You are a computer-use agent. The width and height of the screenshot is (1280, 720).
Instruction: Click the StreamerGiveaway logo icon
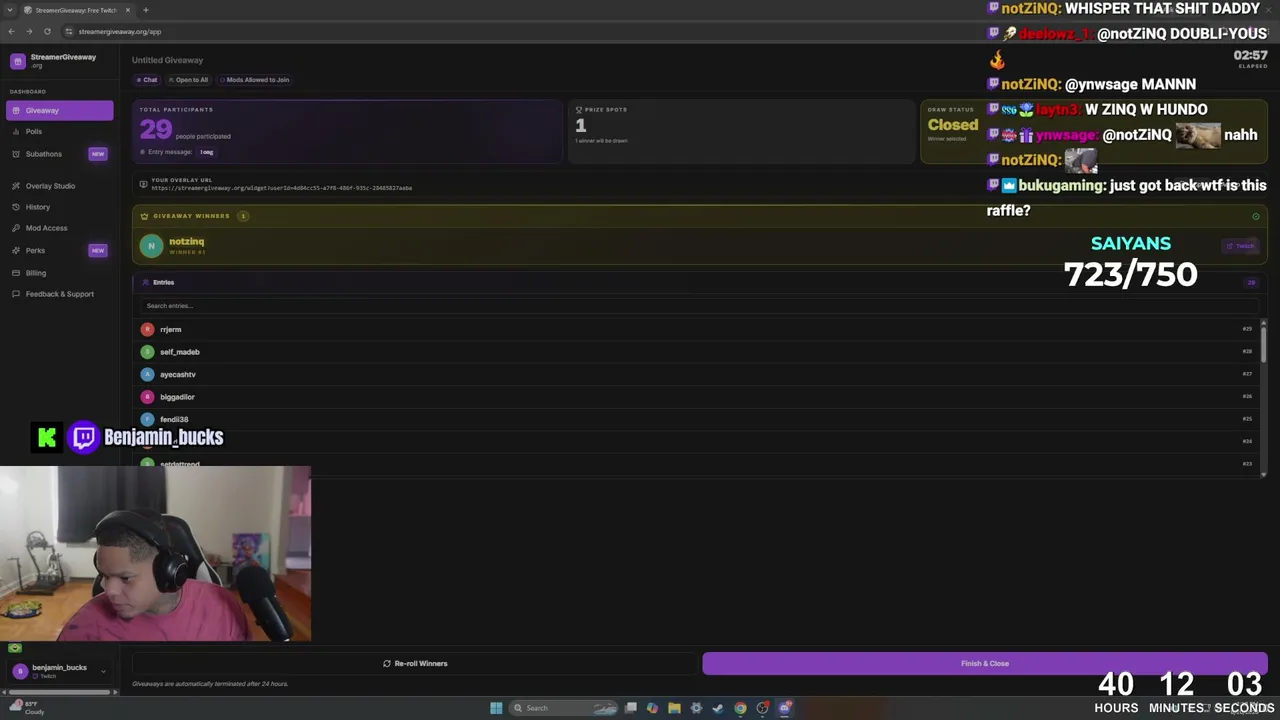point(17,61)
